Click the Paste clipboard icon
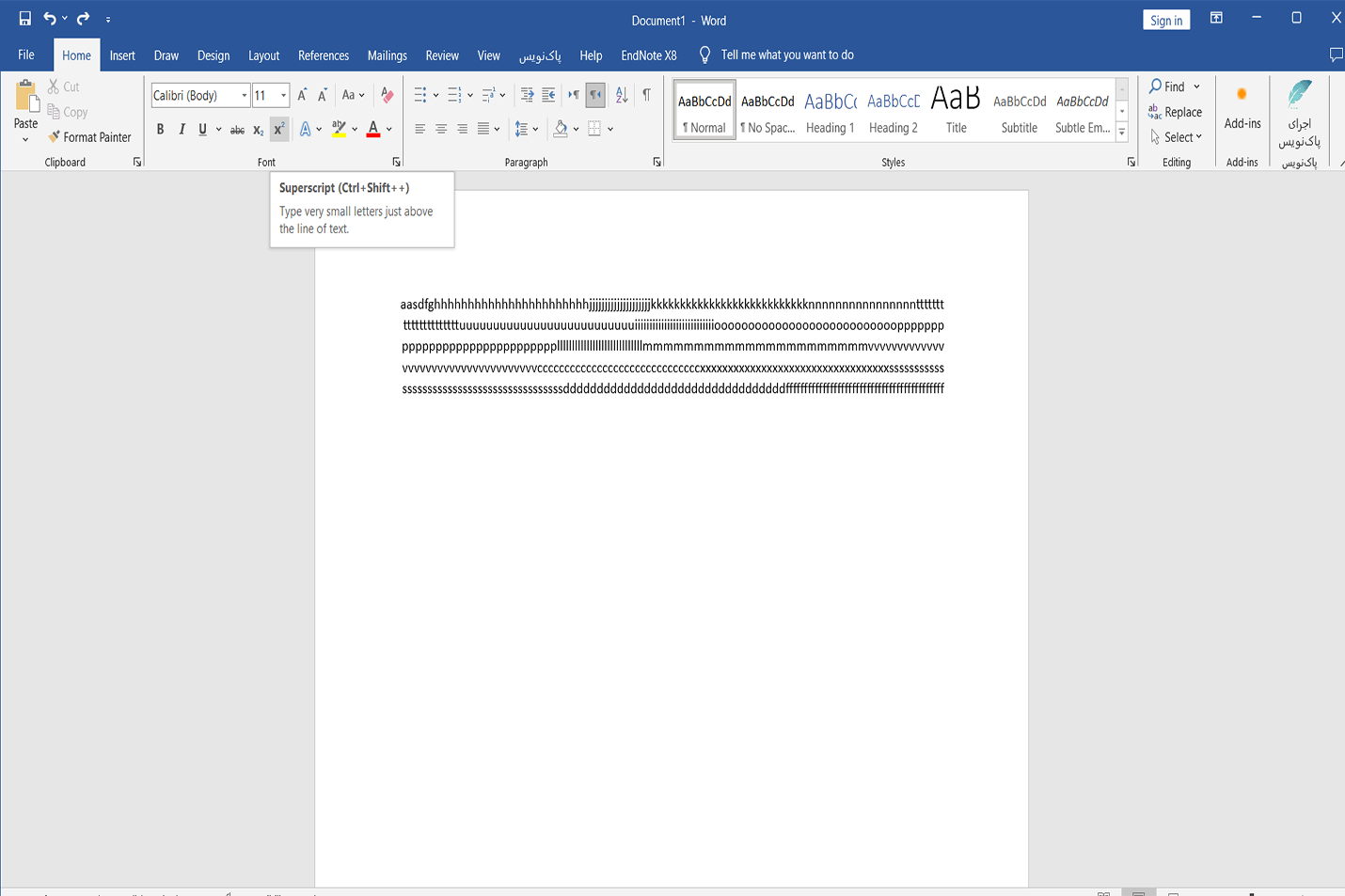 (26, 97)
